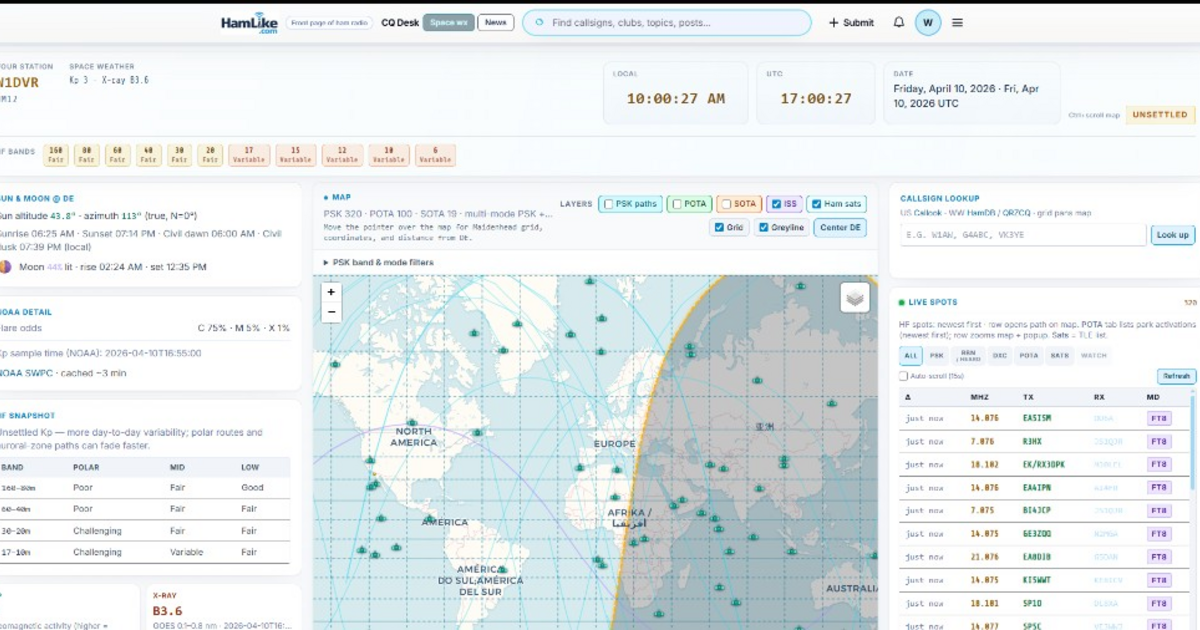This screenshot has height=630, width=1200.
Task: Enable the Auto scroll checkbox
Action: [x=904, y=376]
